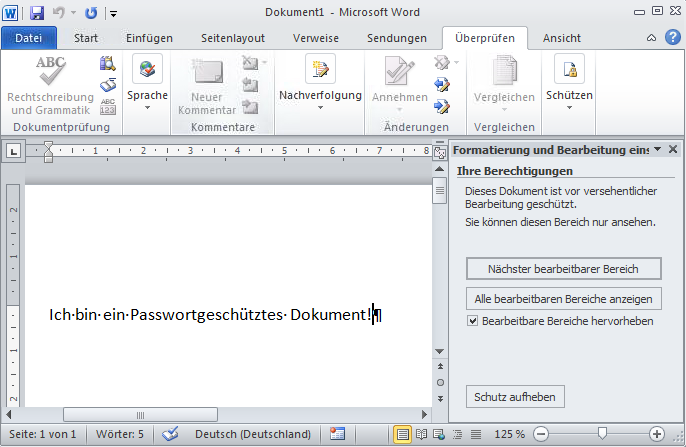Click the zoom in plus button
Viewport: 686px width, 447px height.
(657, 435)
